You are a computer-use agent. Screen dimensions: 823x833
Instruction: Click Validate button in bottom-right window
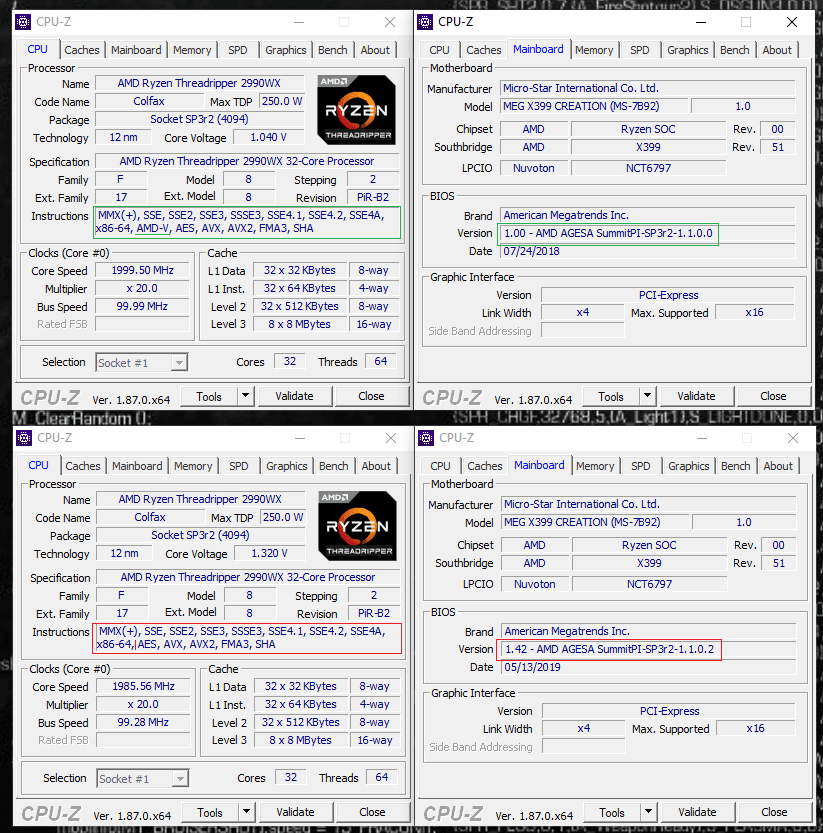pyautogui.click(x=697, y=812)
